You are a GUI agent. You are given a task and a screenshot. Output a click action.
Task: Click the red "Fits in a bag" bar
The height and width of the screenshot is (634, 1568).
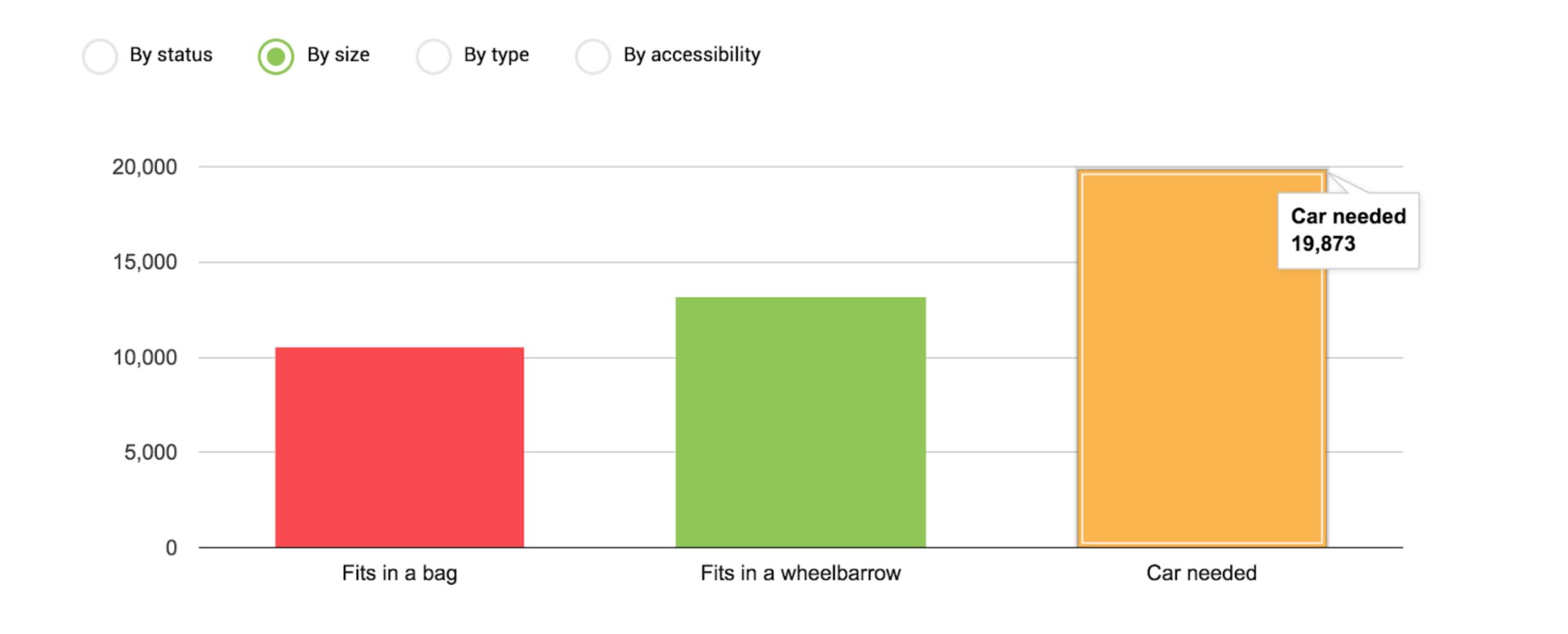point(399,447)
